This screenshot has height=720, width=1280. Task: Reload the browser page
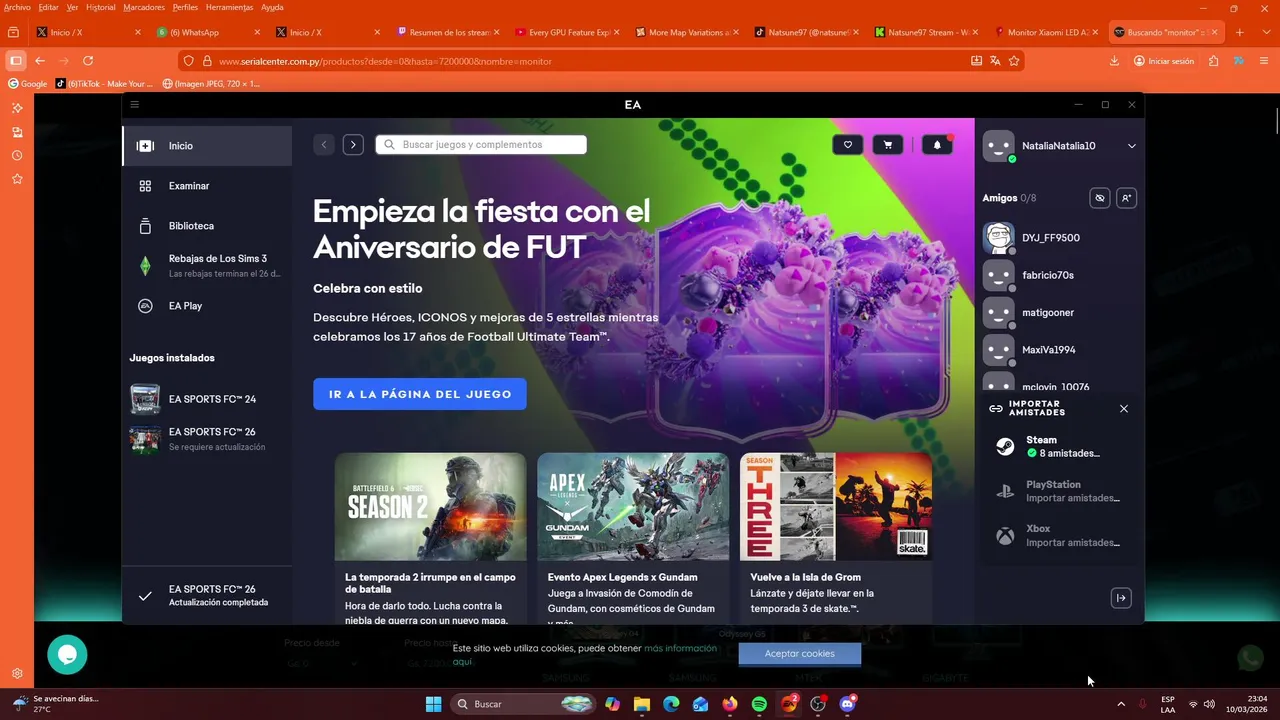(x=88, y=61)
